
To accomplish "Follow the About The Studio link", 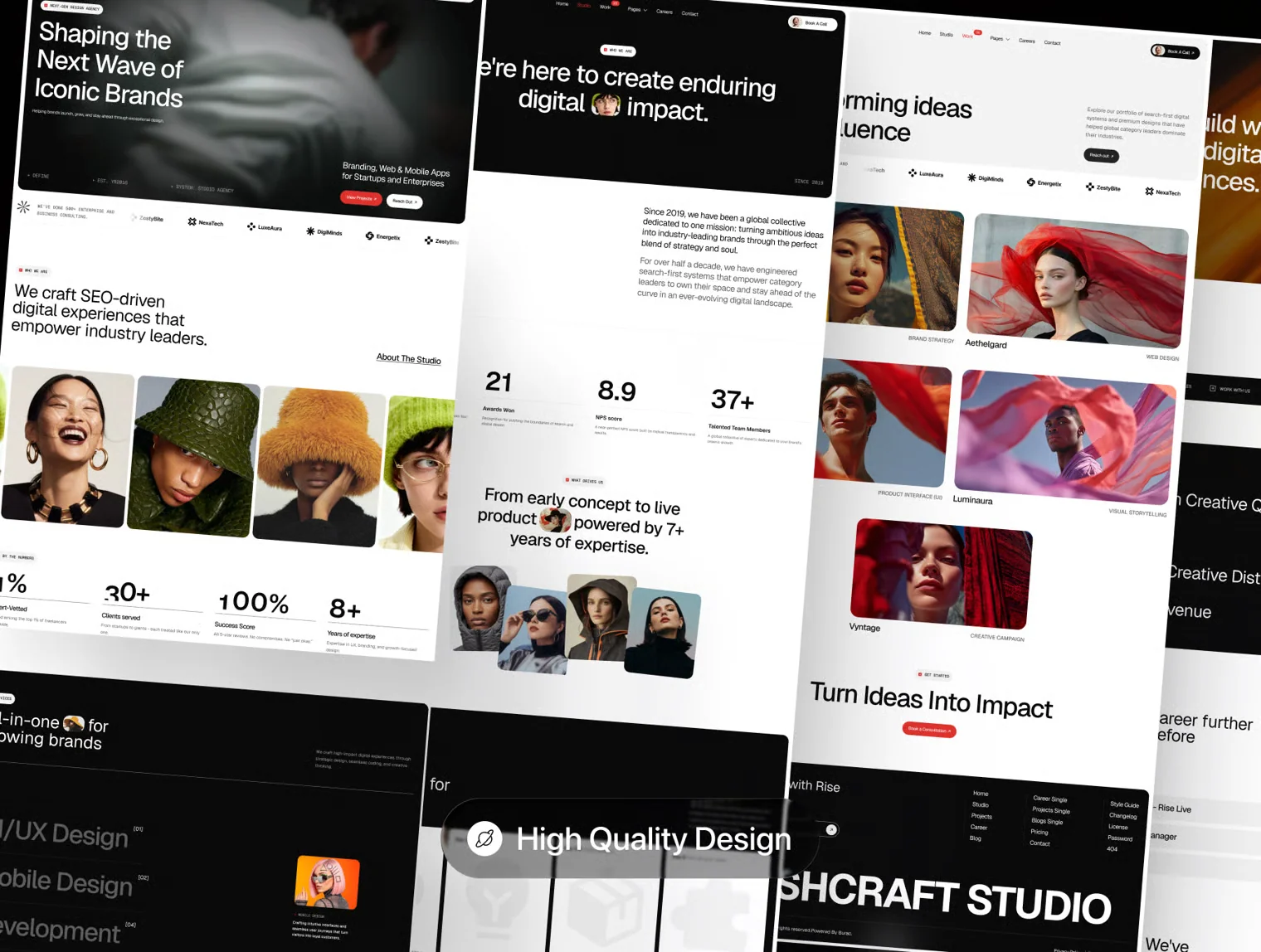I will click(x=409, y=358).
